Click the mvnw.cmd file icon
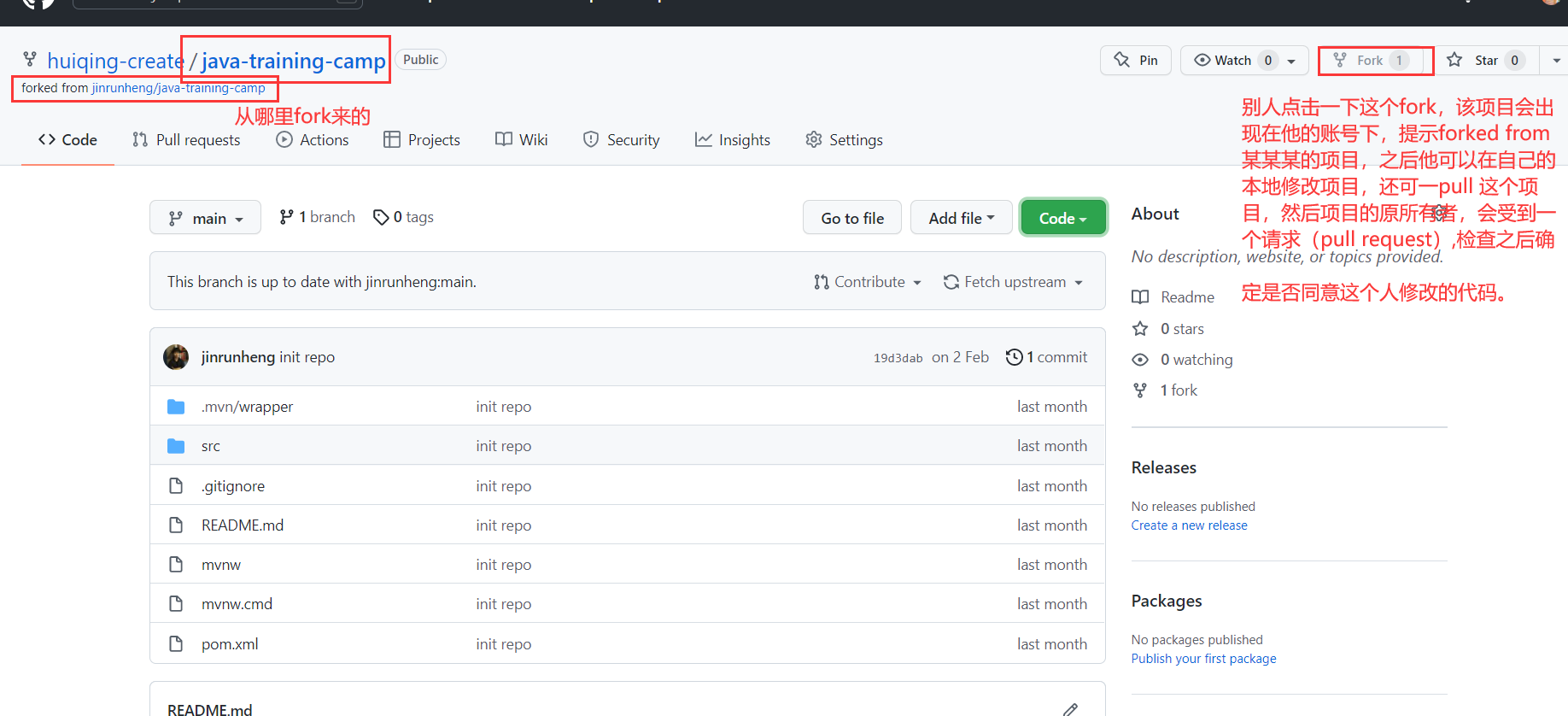Image resolution: width=1568 pixels, height=716 pixels. pyautogui.click(x=176, y=604)
